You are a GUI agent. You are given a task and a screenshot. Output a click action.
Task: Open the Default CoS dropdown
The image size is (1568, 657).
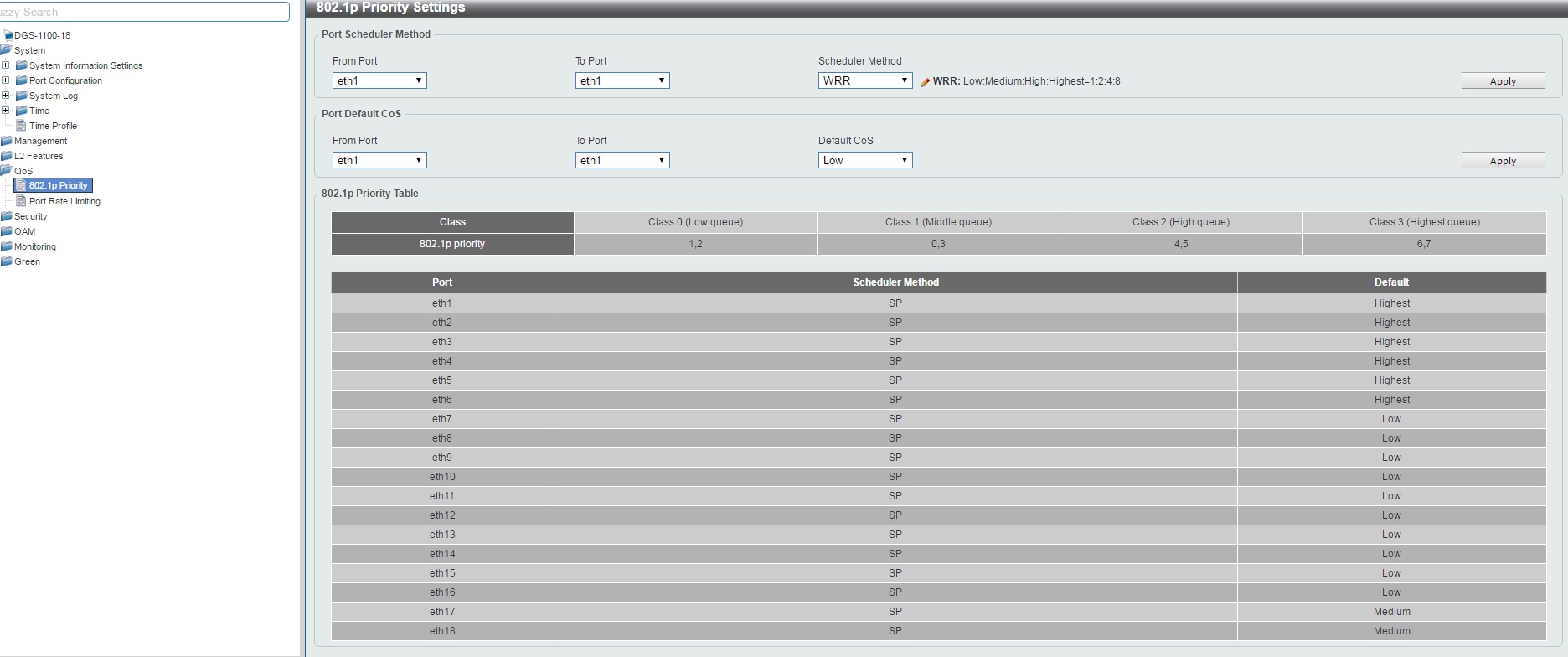point(864,160)
